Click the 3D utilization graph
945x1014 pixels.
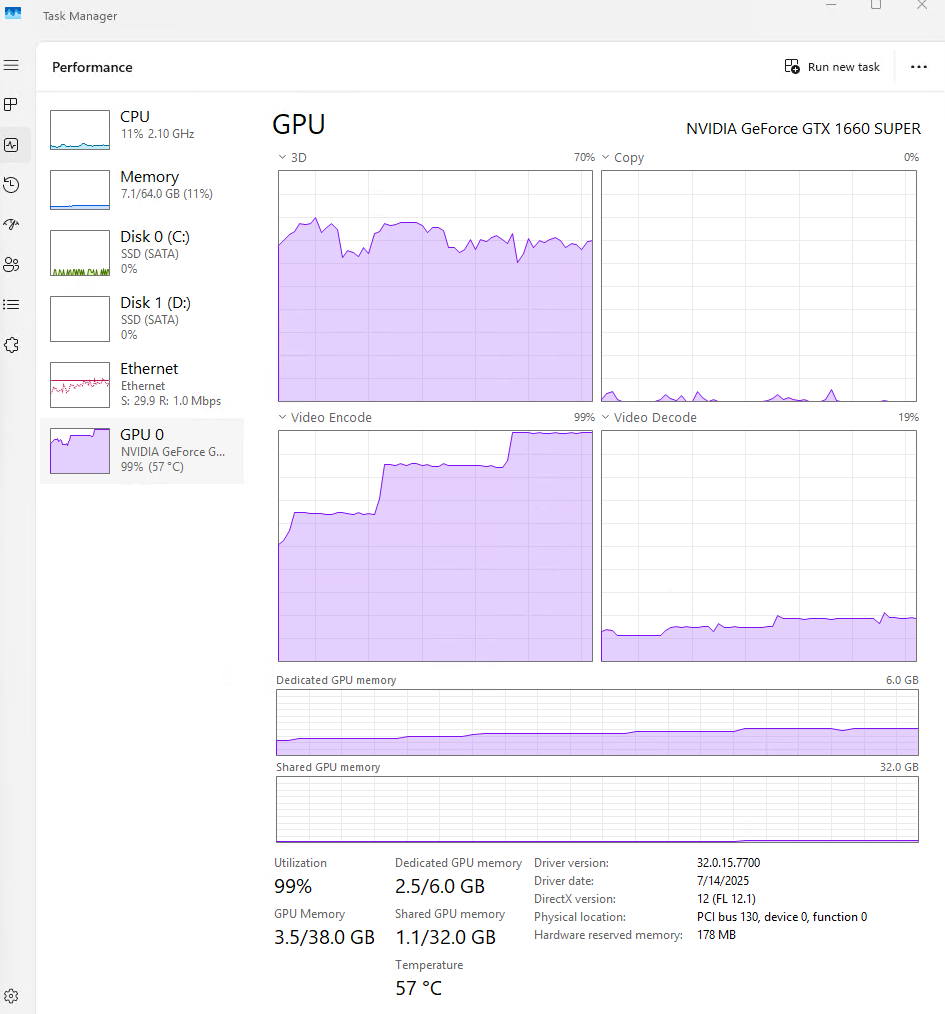435,286
